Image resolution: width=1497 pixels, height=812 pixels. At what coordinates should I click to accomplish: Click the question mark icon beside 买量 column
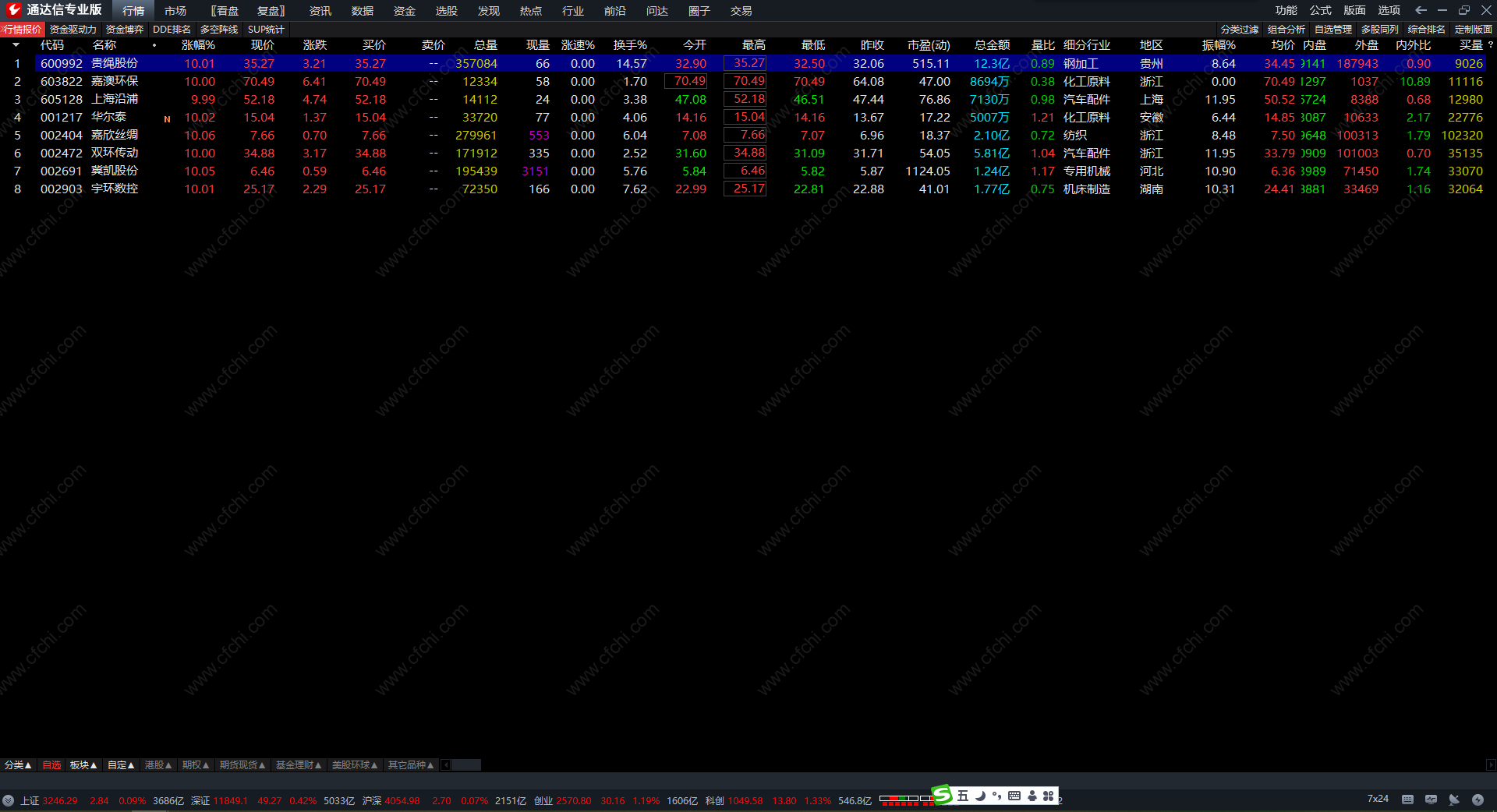[x=1490, y=45]
